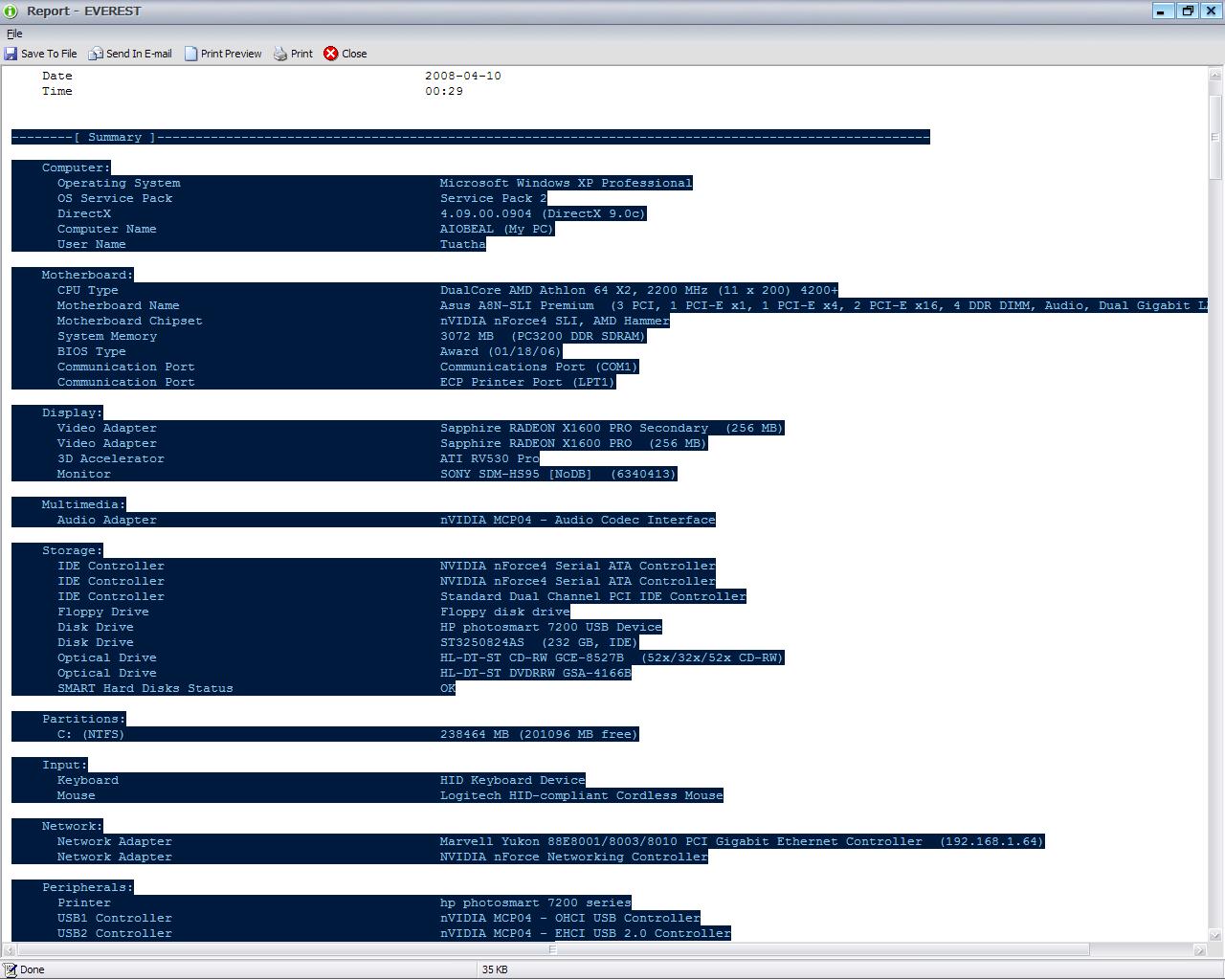Open the File menu
Viewport: 1225px width, 980px height.
(14, 33)
